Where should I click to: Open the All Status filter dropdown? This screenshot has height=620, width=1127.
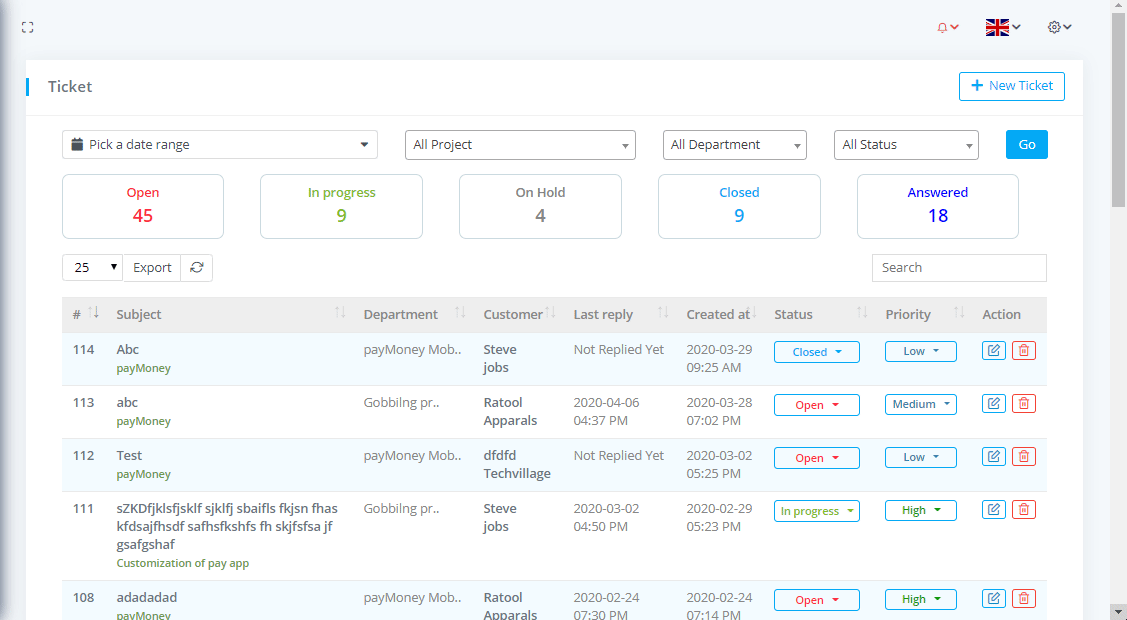[905, 145]
